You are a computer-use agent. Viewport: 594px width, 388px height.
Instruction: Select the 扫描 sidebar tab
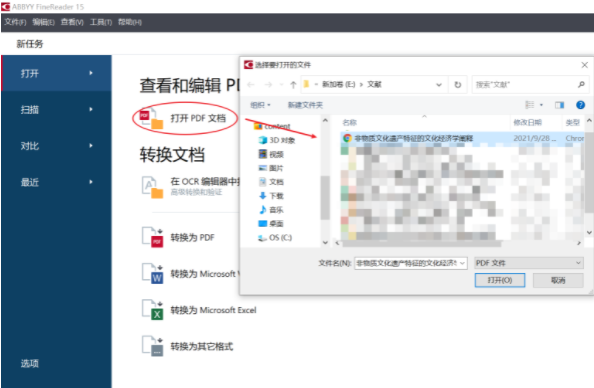56,110
